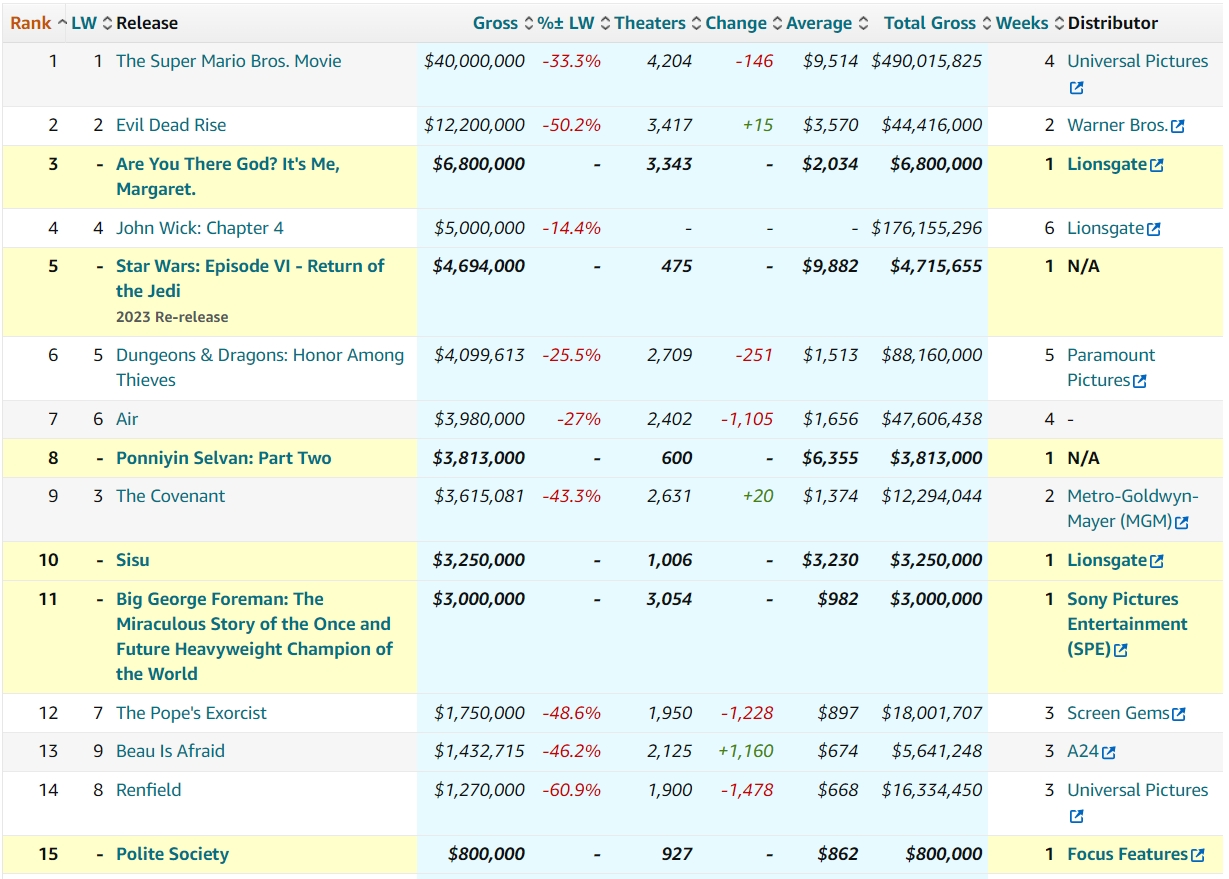
Task: Open The Covenant release page
Action: (170, 496)
